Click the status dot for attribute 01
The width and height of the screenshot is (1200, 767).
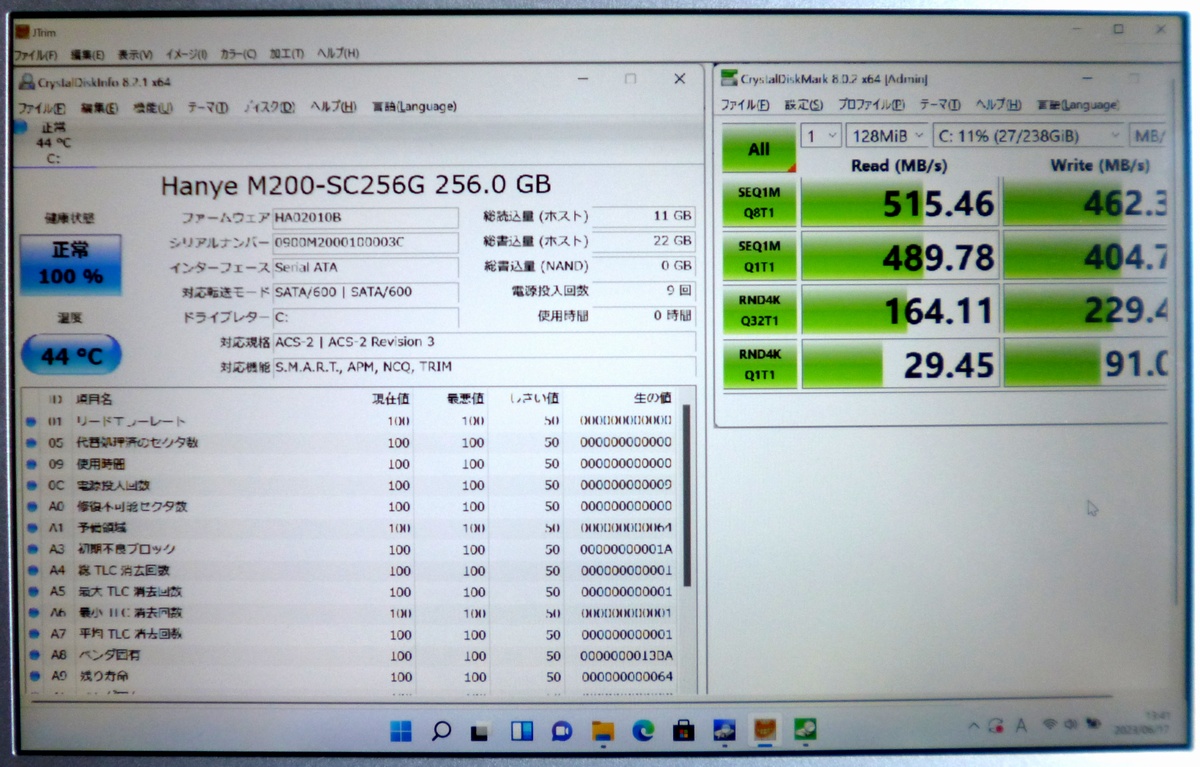(33, 421)
